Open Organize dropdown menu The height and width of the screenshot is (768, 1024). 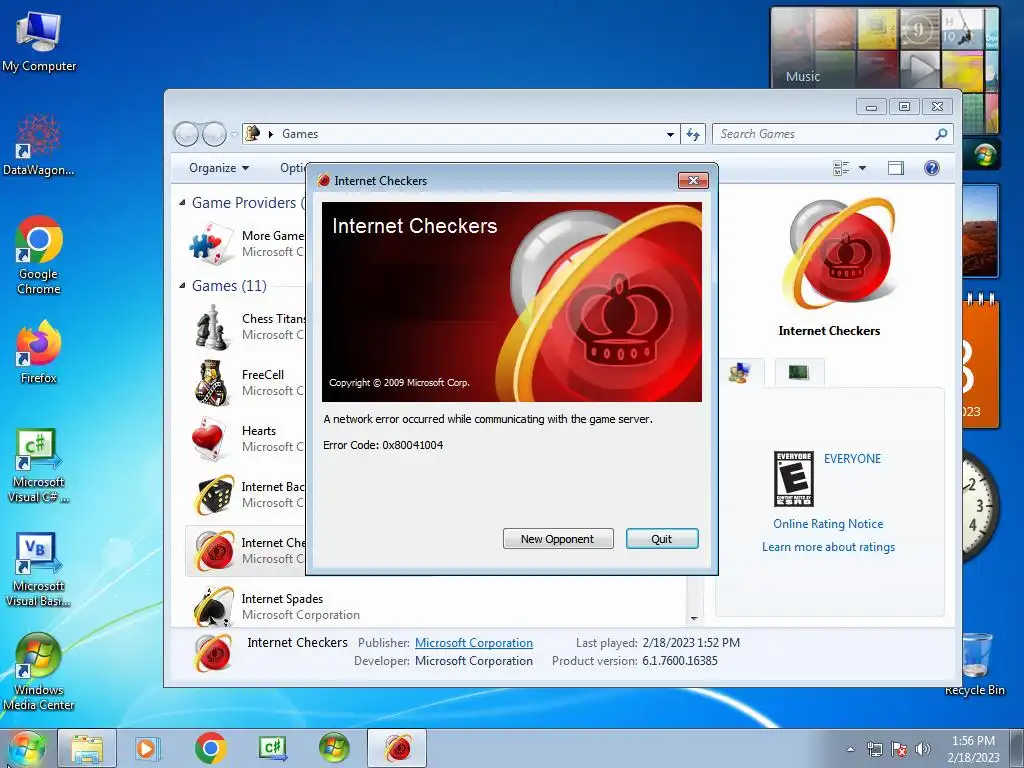(219, 168)
